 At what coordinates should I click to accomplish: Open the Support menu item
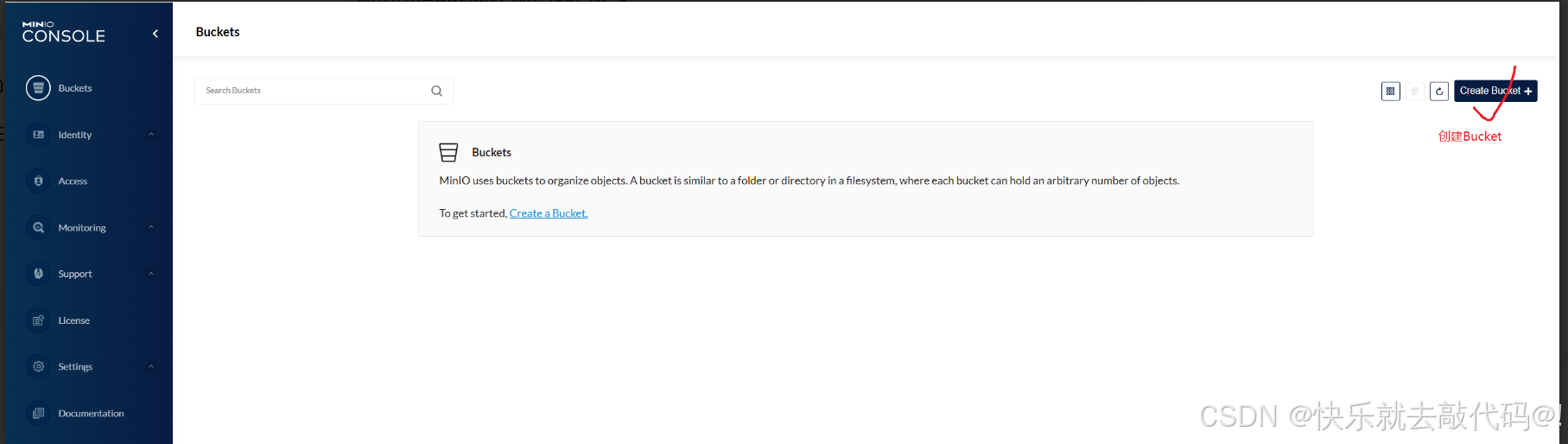click(x=75, y=274)
